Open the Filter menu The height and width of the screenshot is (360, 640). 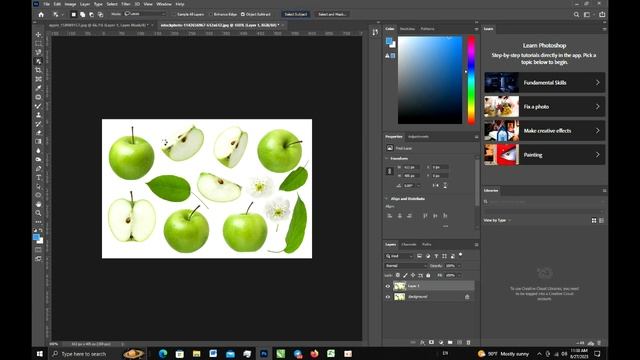click(125, 4)
